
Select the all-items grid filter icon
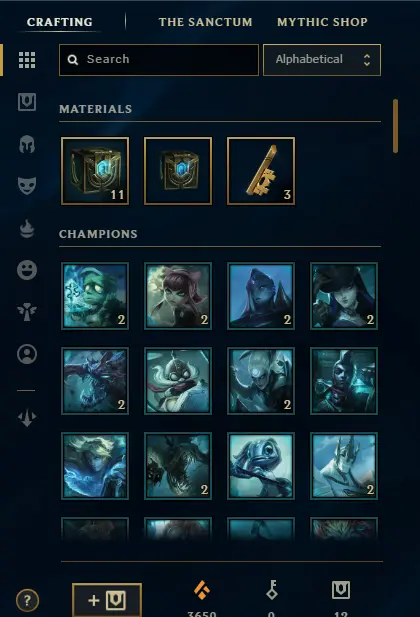27,60
